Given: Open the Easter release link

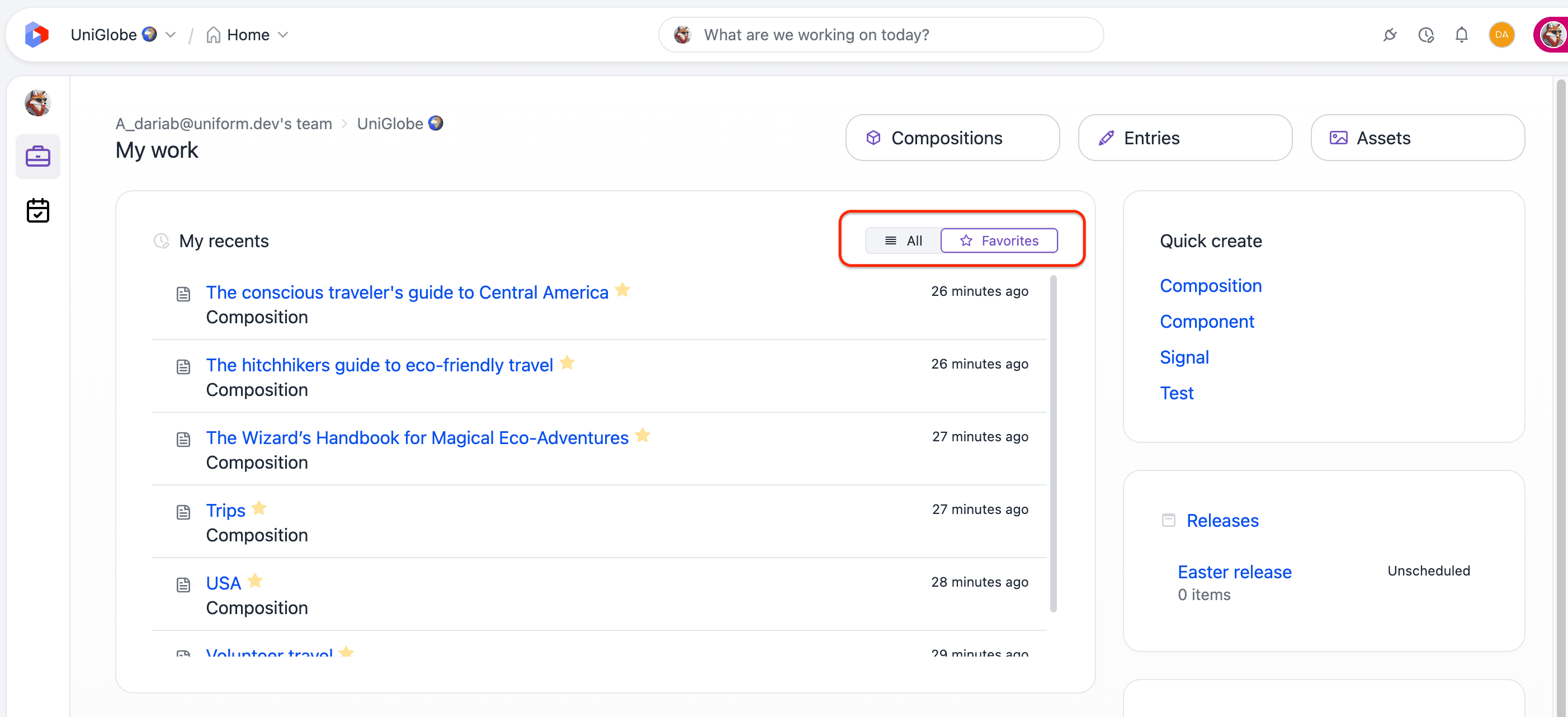Looking at the screenshot, I should pos(1234,572).
